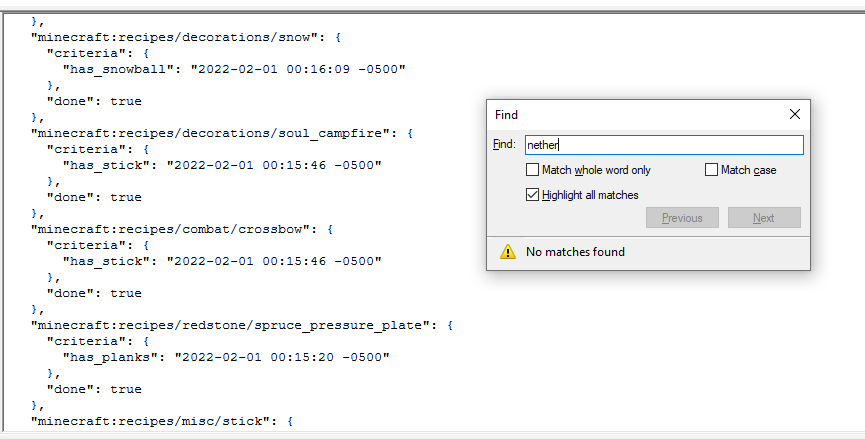Place cursor on the decorations/snow recipe line
The width and height of the screenshot is (865, 439).
pyautogui.click(x=186, y=37)
